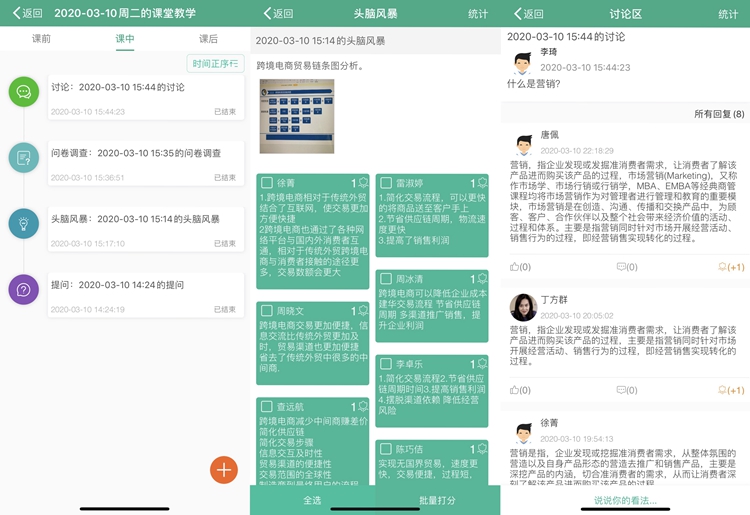Open the brainstorm attached image thumbnail
Screen dimensions: 750x515
click(297, 115)
